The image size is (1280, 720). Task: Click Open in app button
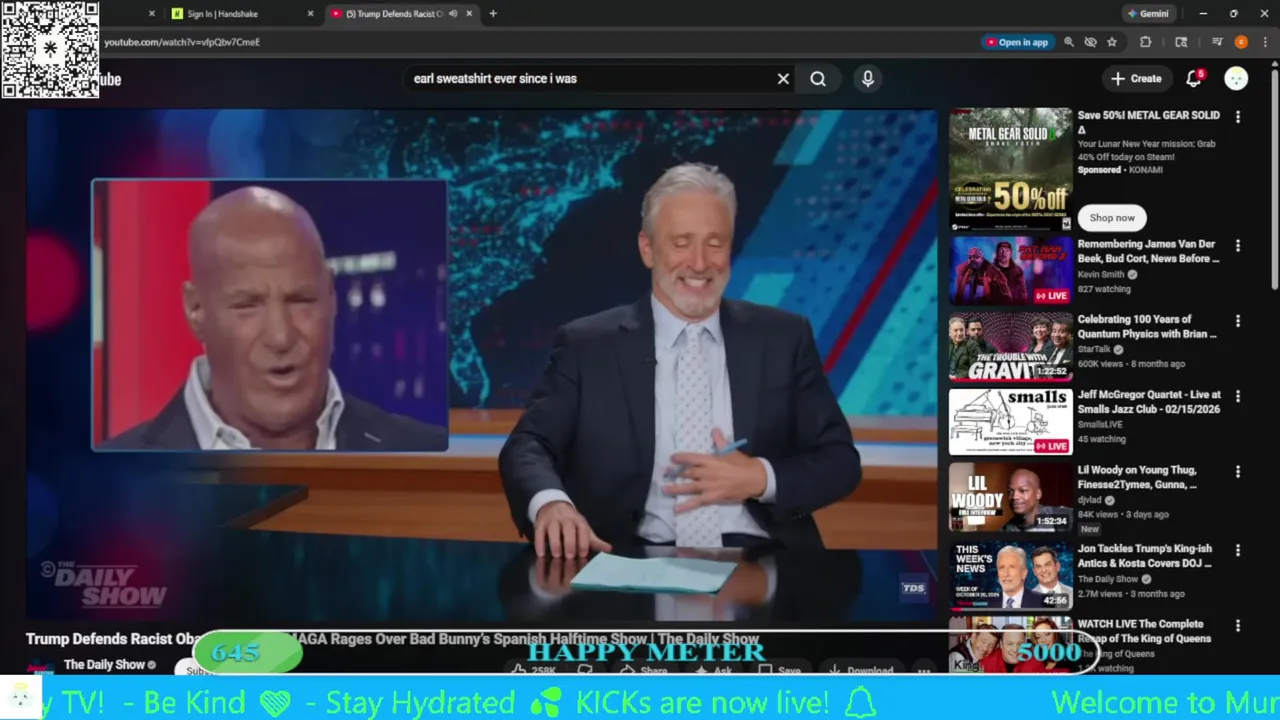pos(1017,42)
